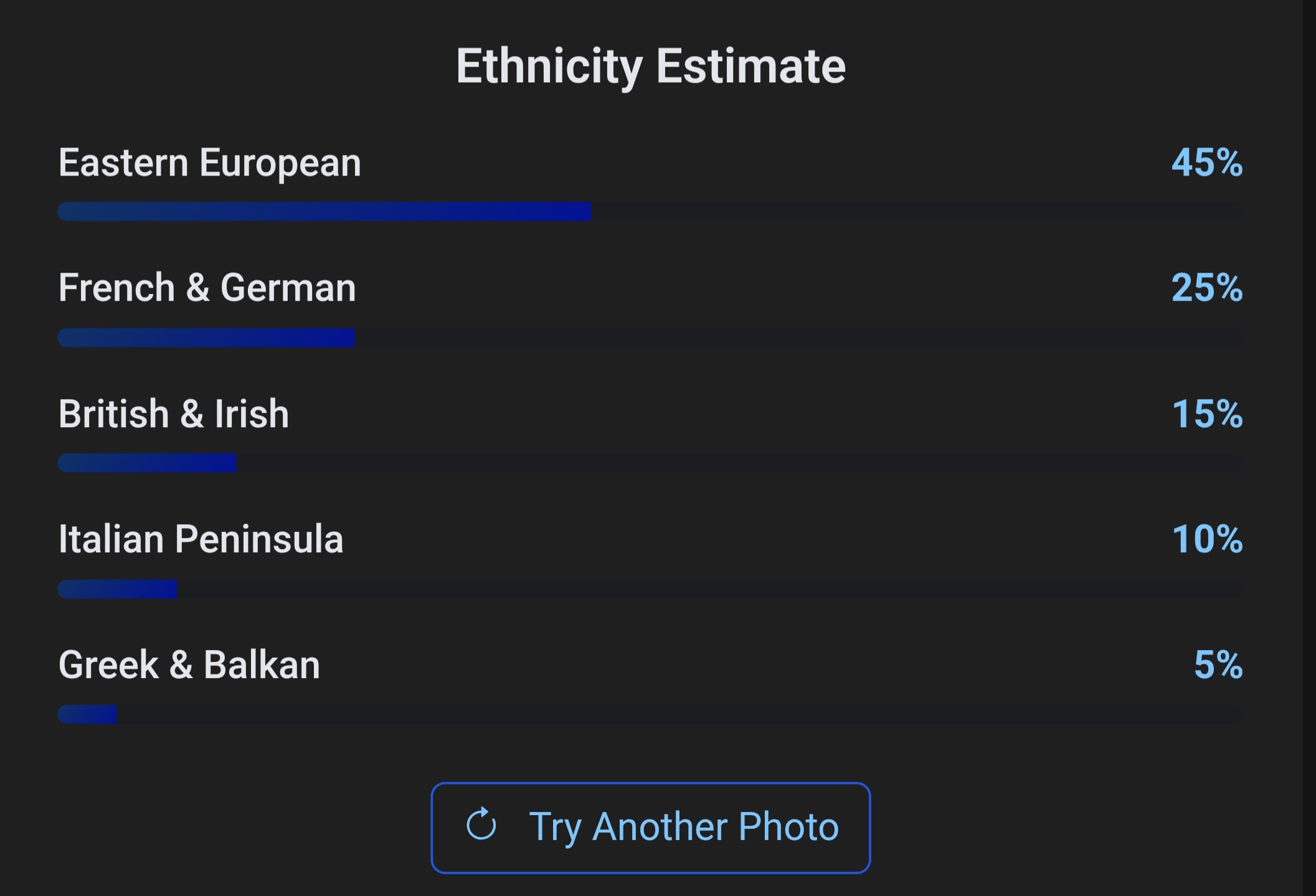Screen dimensions: 1316x896
Task: Click the vertical scrollbar on the right edge
Action: (1309, 448)
